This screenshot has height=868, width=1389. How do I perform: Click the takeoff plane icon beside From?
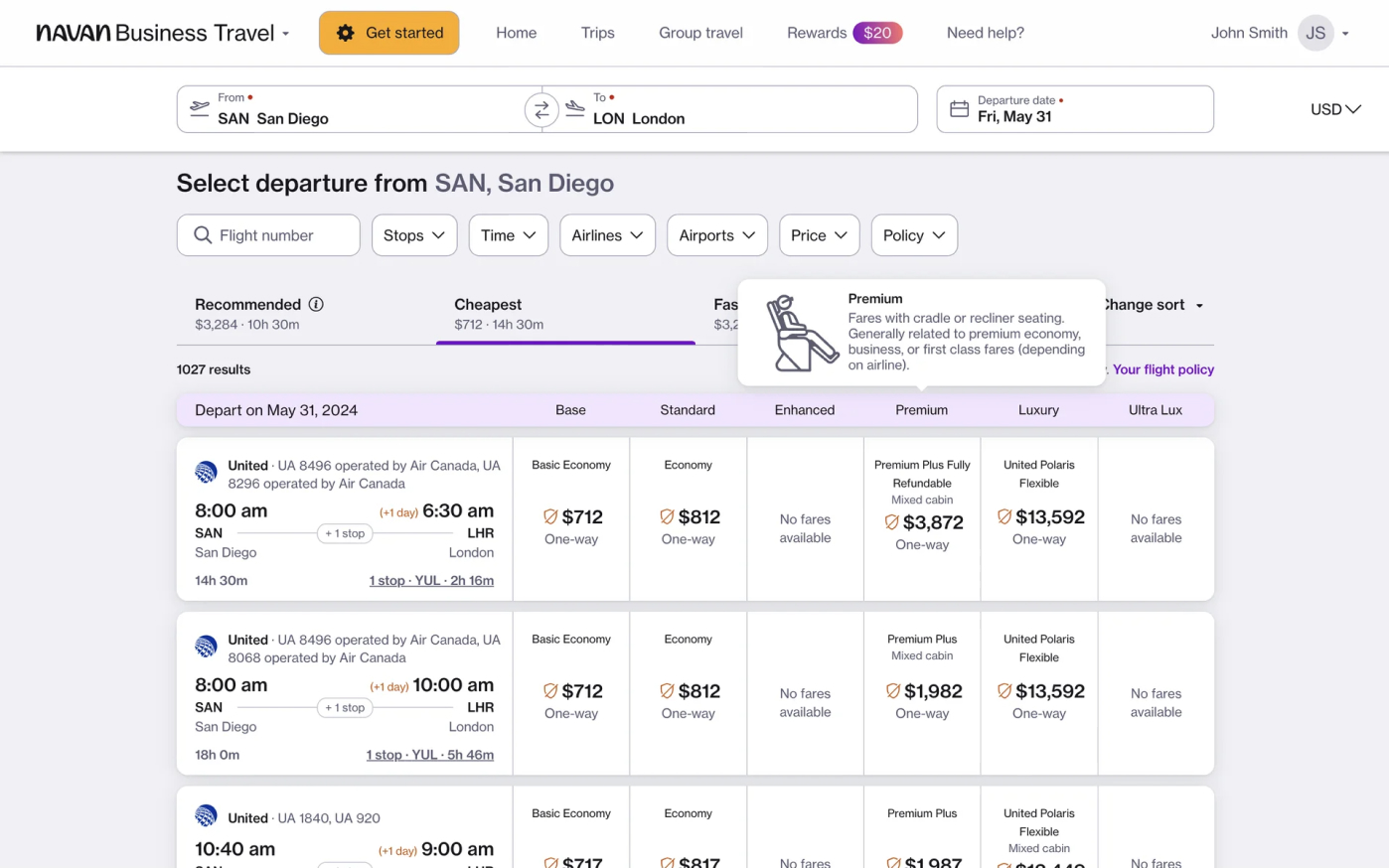tap(200, 108)
